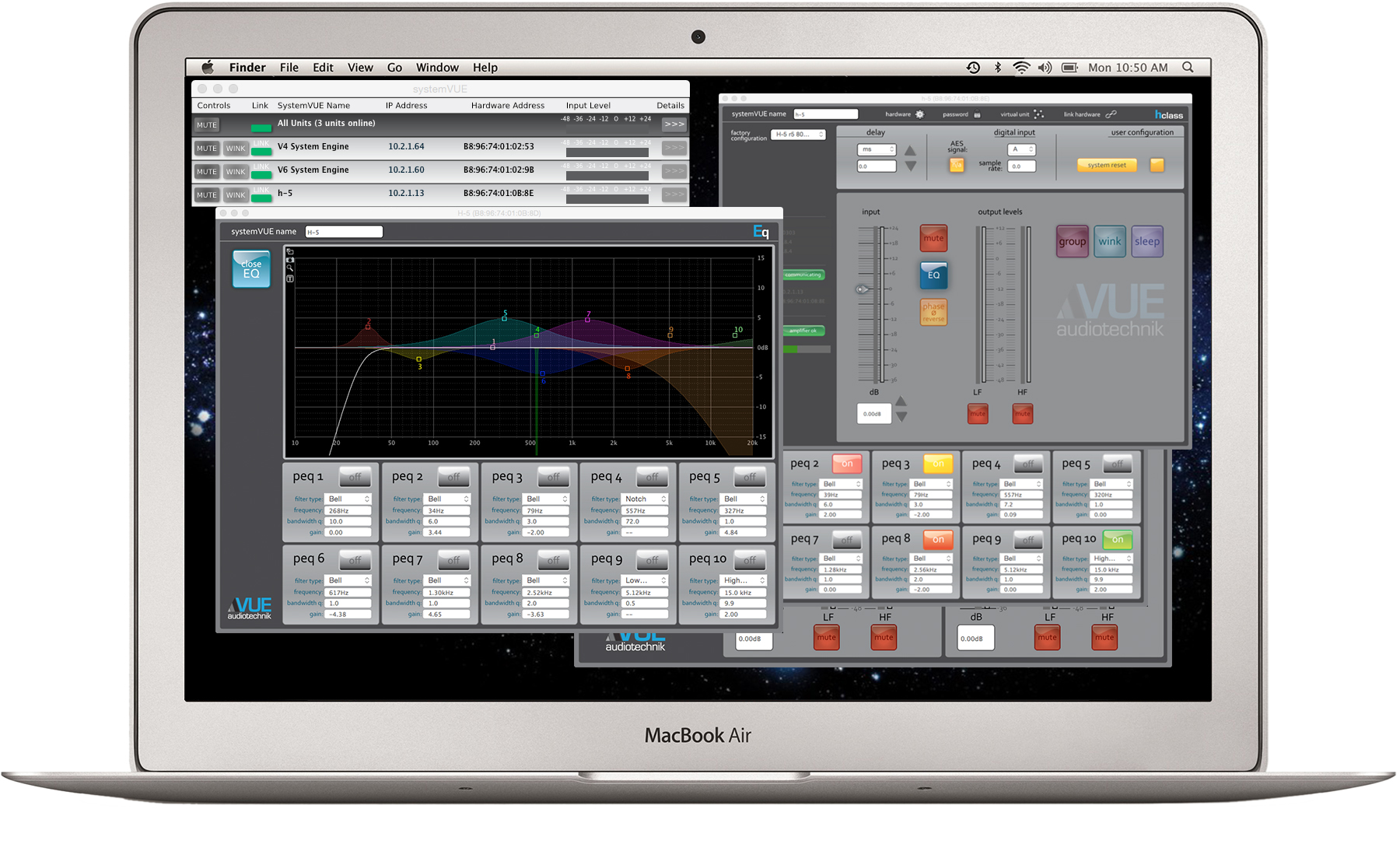1400x865 pixels.
Task: Toggle the green peq 10 on switch
Action: click(x=1117, y=539)
